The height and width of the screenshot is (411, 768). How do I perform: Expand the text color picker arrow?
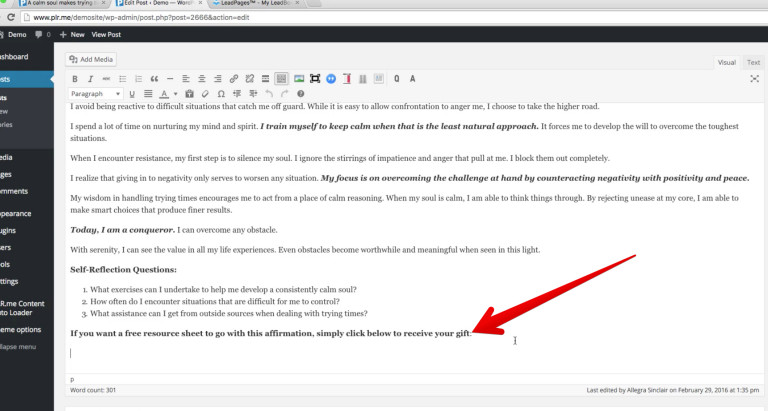coord(175,94)
